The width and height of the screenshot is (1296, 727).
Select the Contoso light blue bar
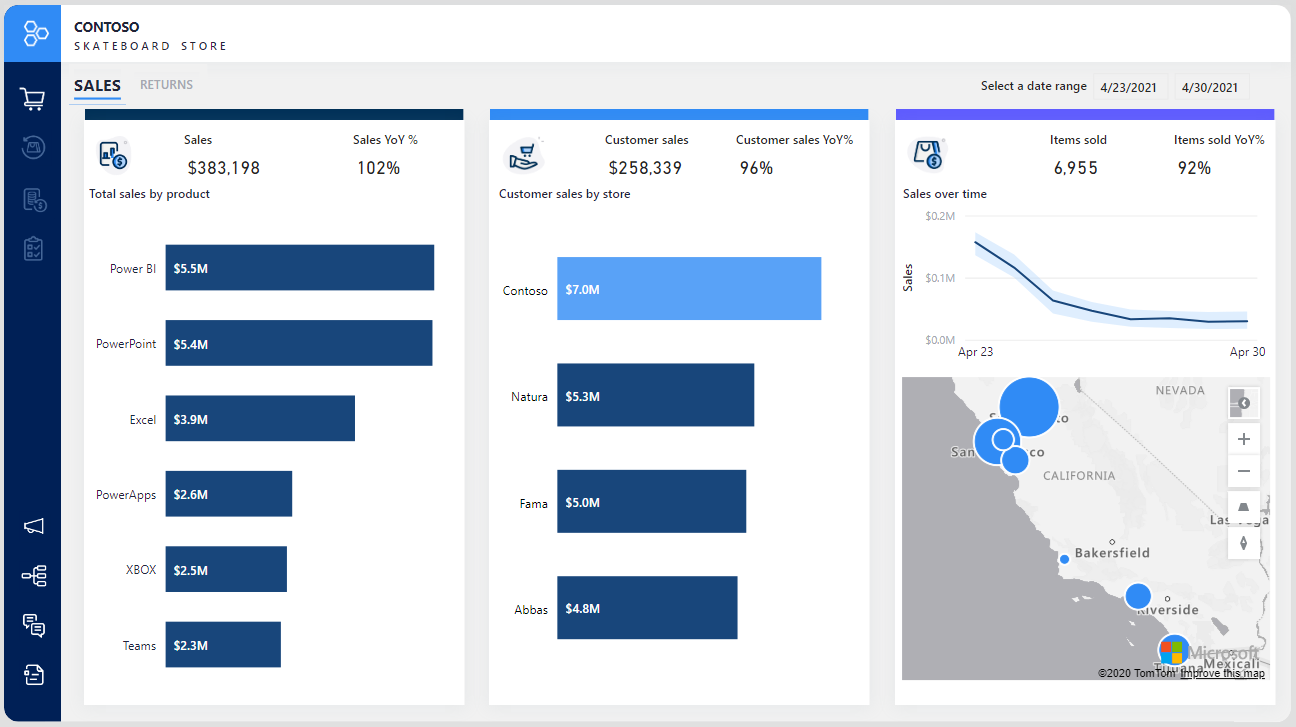point(689,289)
